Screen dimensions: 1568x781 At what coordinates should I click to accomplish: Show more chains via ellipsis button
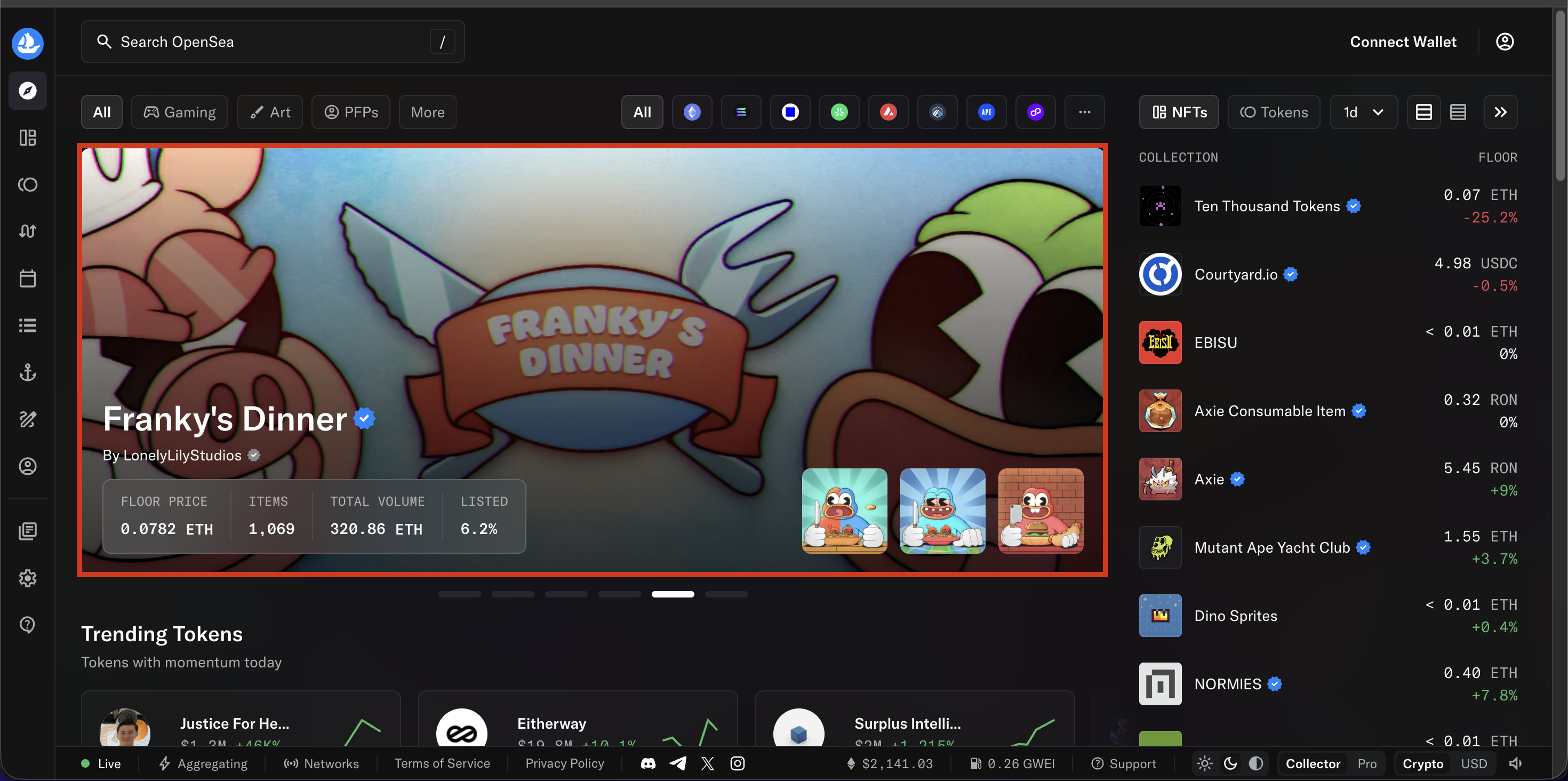[x=1084, y=112]
